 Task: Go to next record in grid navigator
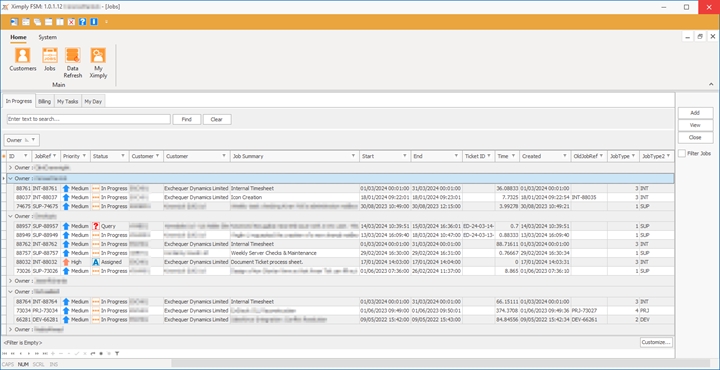[28, 353]
